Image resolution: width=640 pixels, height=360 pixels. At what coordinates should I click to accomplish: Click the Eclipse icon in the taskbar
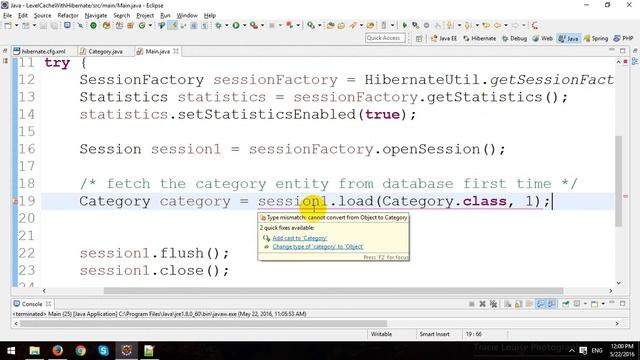click(x=127, y=351)
